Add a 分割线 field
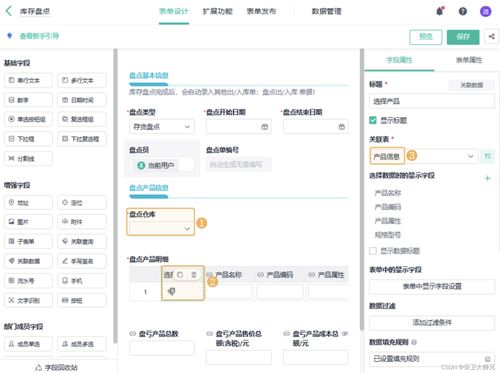Viewport: 500px width, 373px height. [28, 158]
